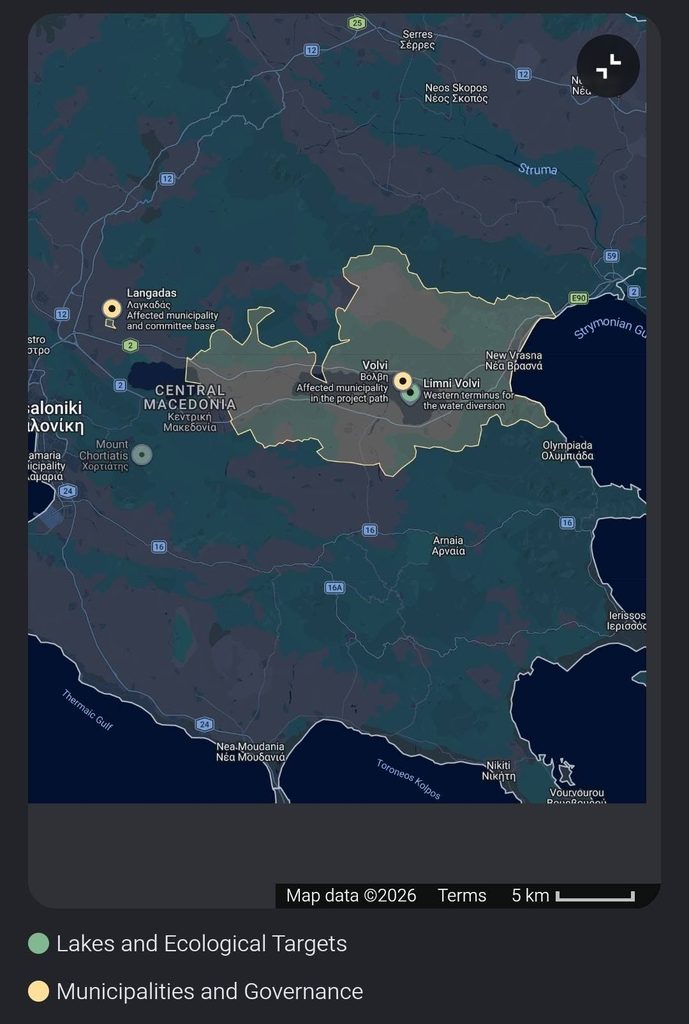The height and width of the screenshot is (1024, 689).
Task: Select the Volvi yellow municipality pin
Action: [402, 381]
